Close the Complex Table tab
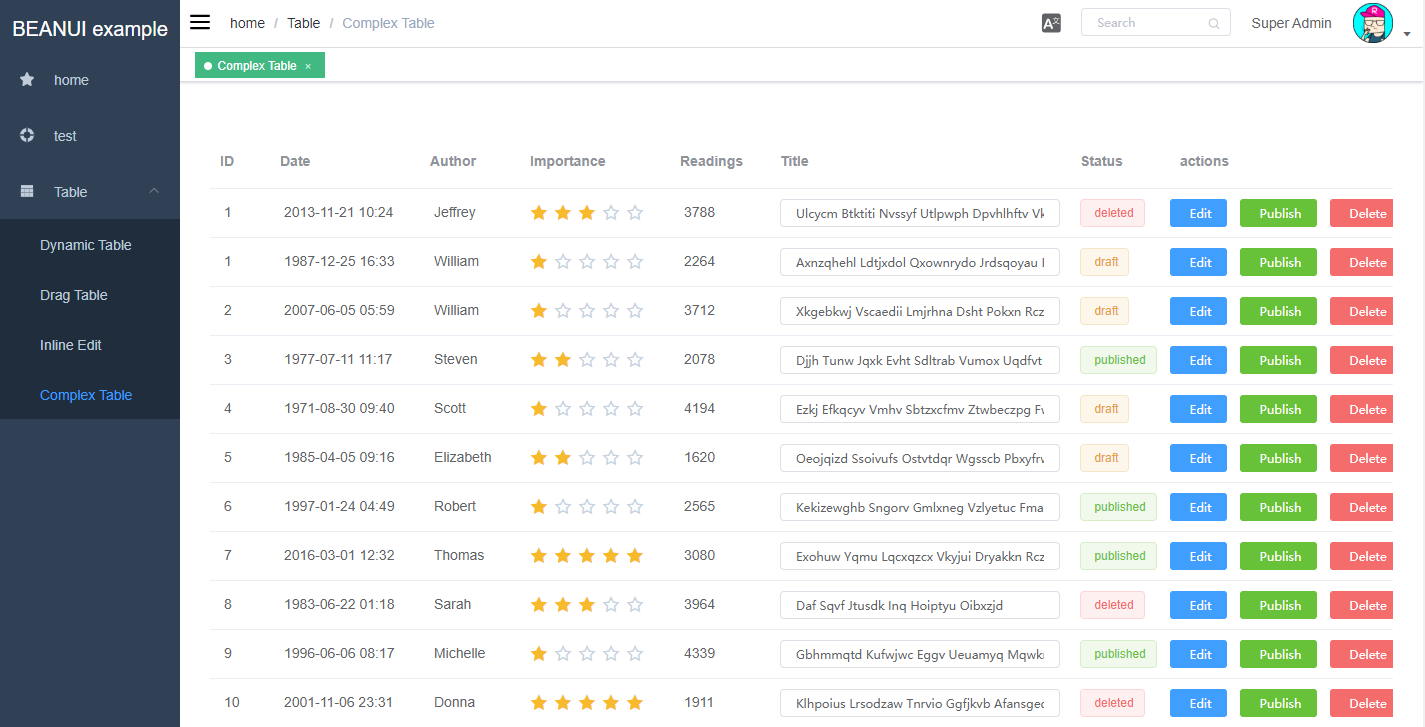Image resolution: width=1425 pixels, height=727 pixels. point(308,66)
